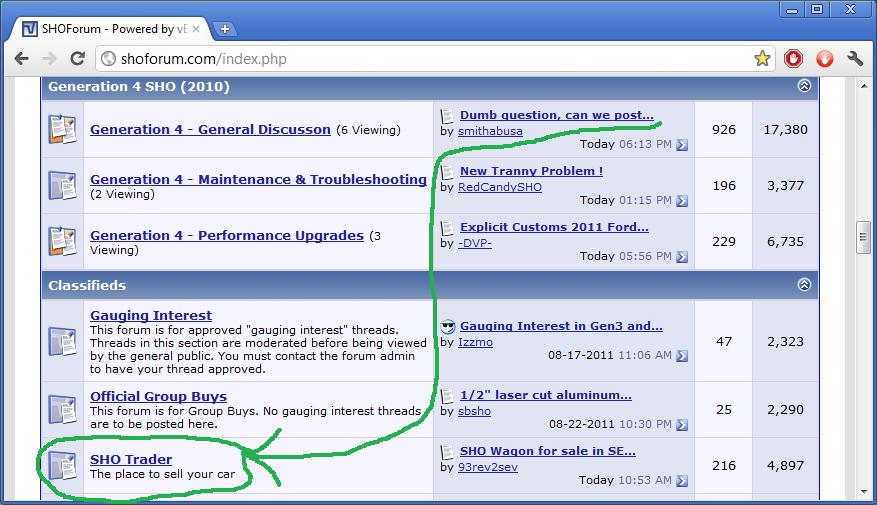This screenshot has height=505, width=877.
Task: View RedCandySHO's profile
Action: 499,187
